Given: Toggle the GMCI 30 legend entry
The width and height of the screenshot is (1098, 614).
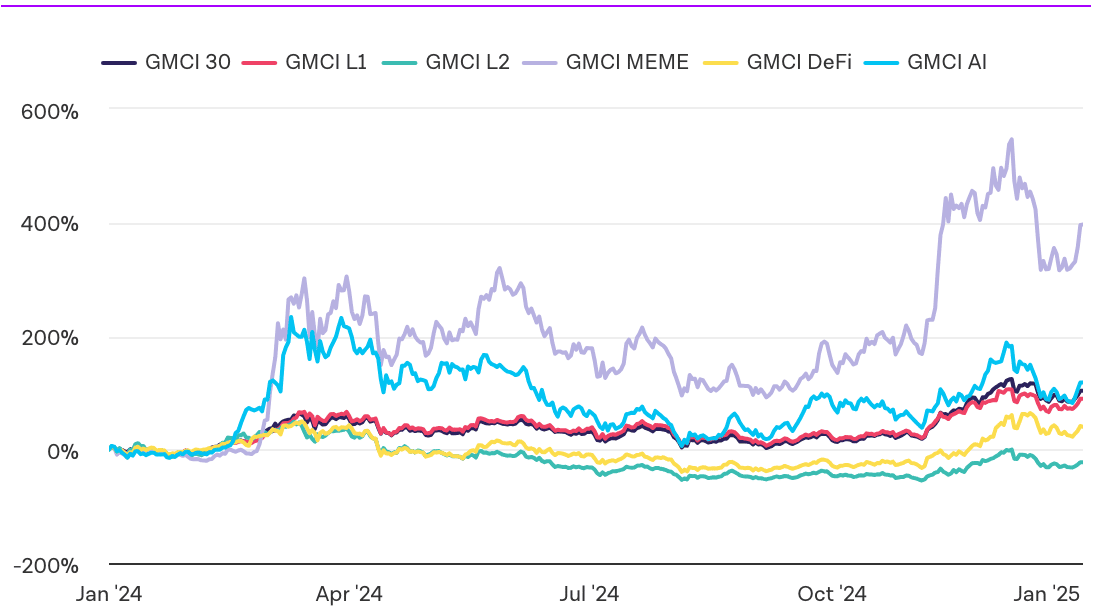Looking at the screenshot, I should [166, 62].
